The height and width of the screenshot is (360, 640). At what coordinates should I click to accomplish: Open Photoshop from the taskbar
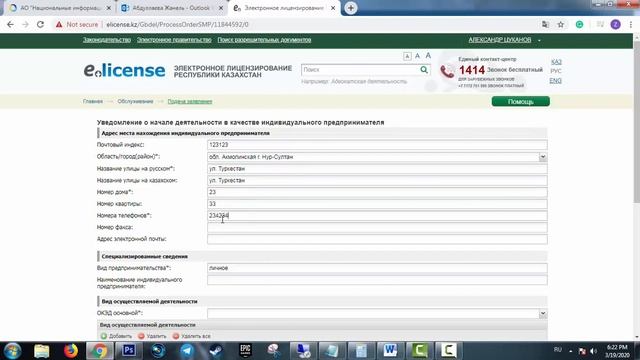(x=129, y=351)
